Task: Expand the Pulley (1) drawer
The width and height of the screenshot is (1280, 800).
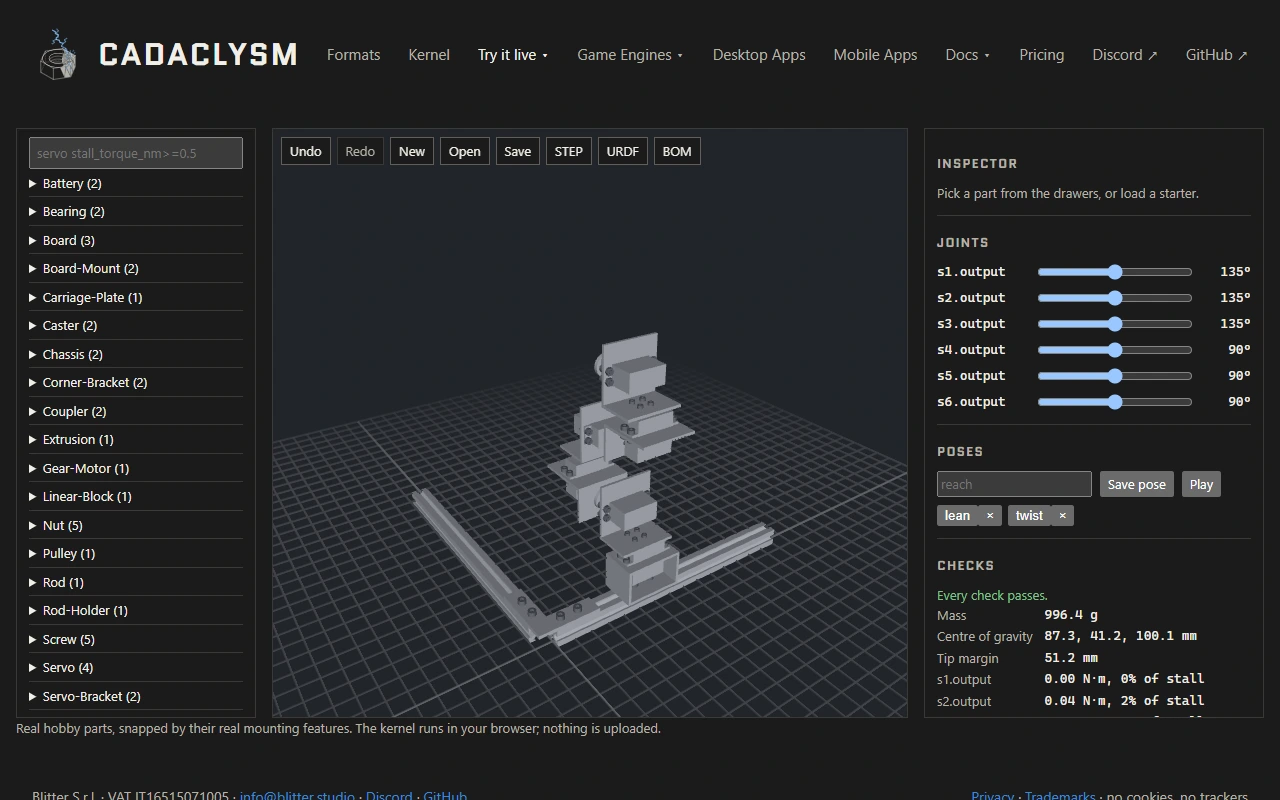Action: (136, 554)
